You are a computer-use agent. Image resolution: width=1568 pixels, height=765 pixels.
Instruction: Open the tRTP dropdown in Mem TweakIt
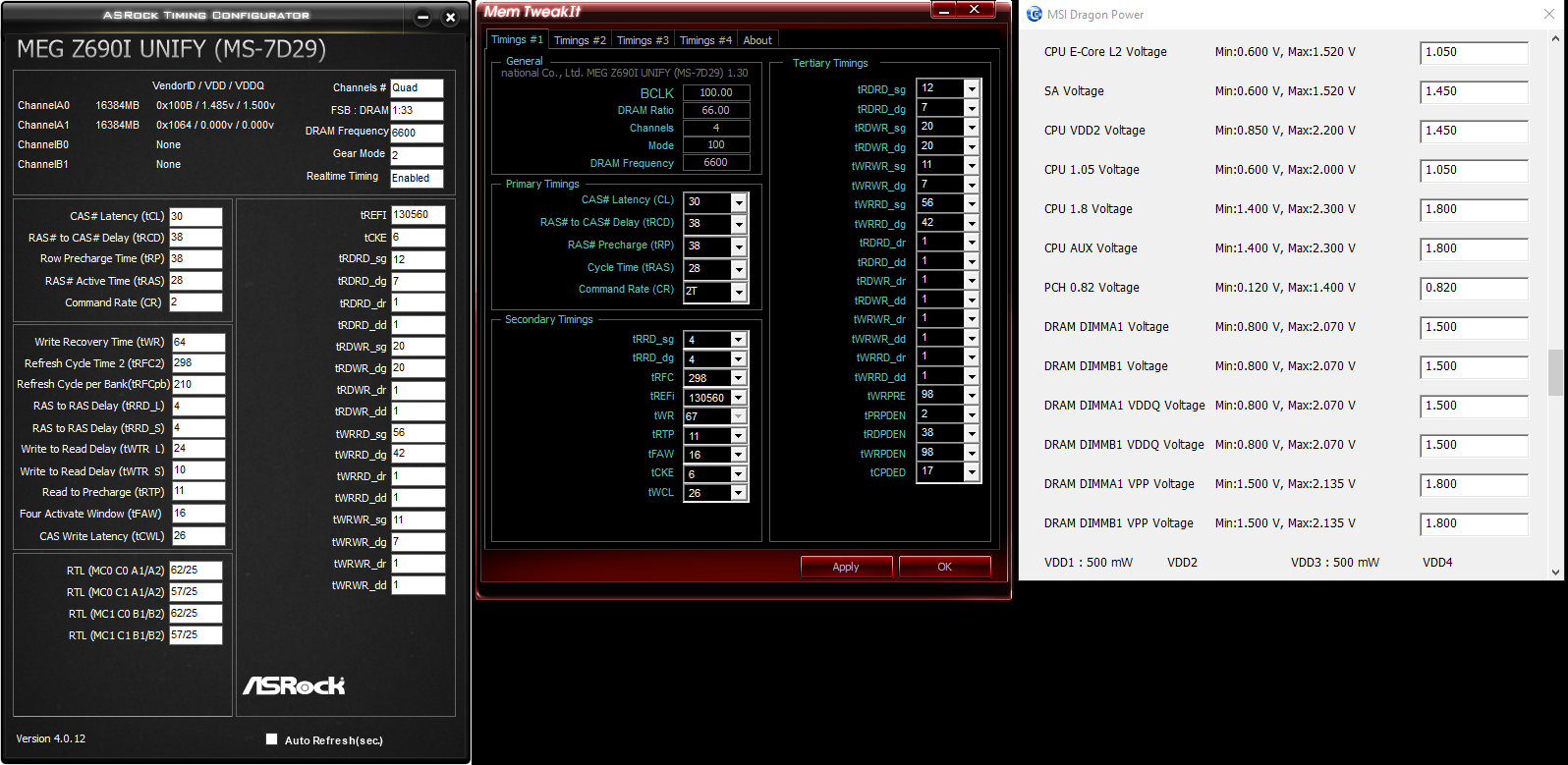click(x=739, y=436)
